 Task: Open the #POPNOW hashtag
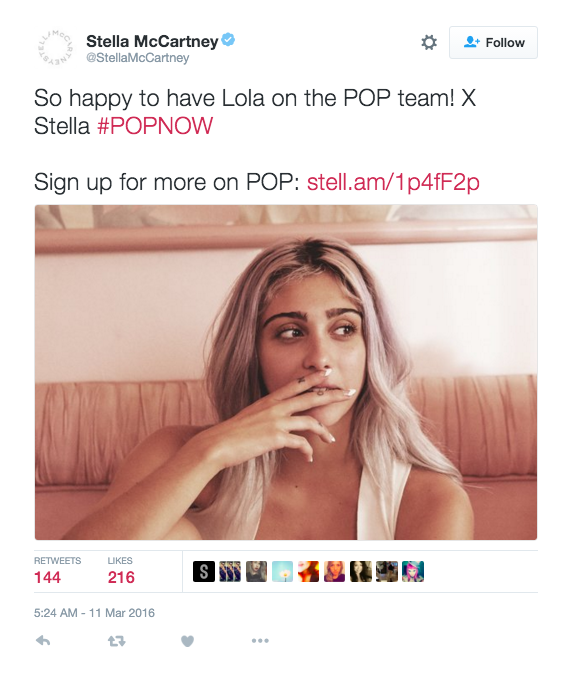click(x=155, y=126)
